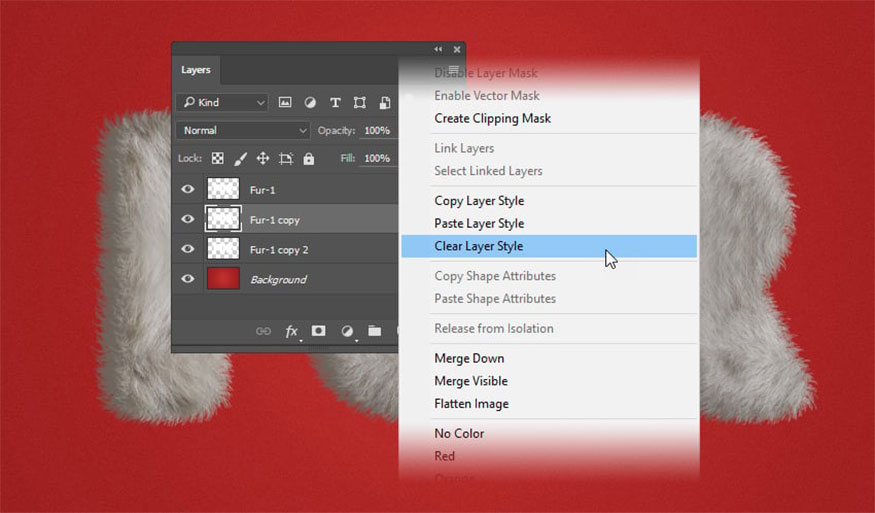The height and width of the screenshot is (513, 875).
Task: Switch to the Layers tab
Action: click(196, 70)
